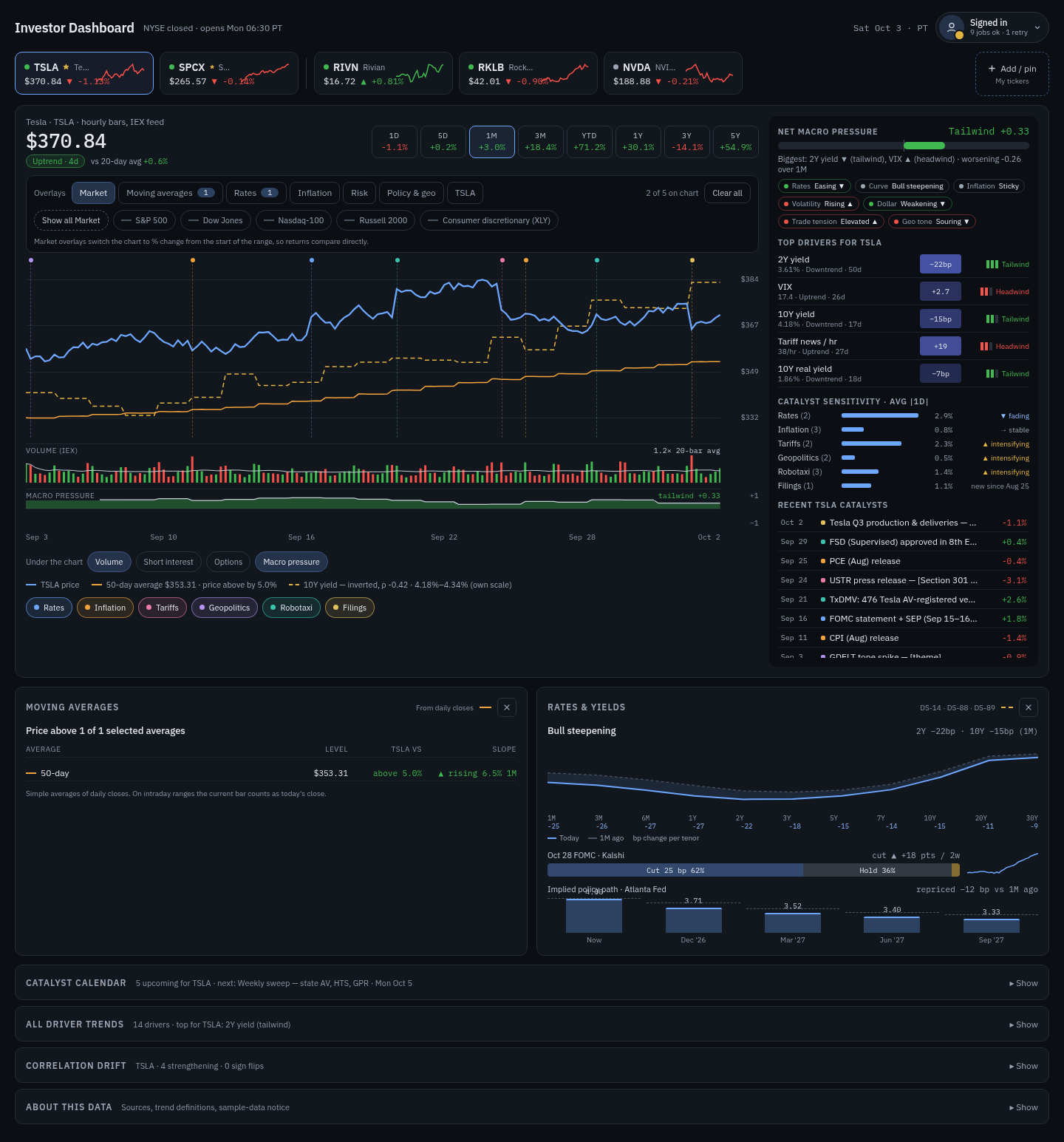Switch to Policy & geo overlay tab

[412, 193]
